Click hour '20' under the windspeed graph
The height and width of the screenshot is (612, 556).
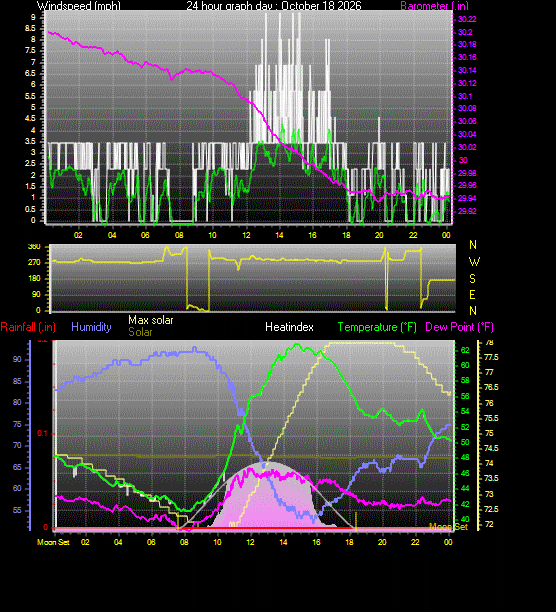pyautogui.click(x=379, y=235)
